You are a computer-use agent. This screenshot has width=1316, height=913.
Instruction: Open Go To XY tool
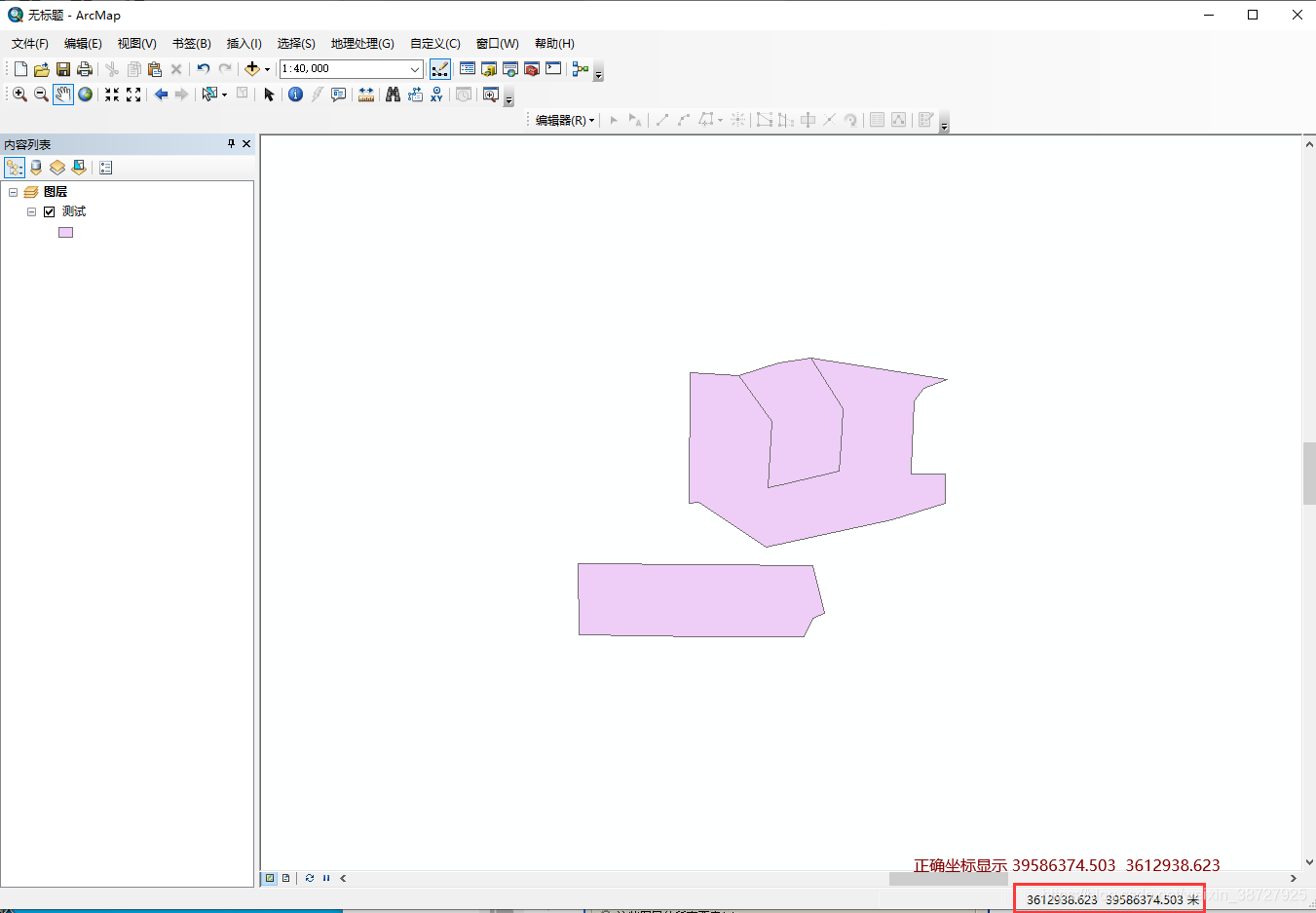point(436,95)
